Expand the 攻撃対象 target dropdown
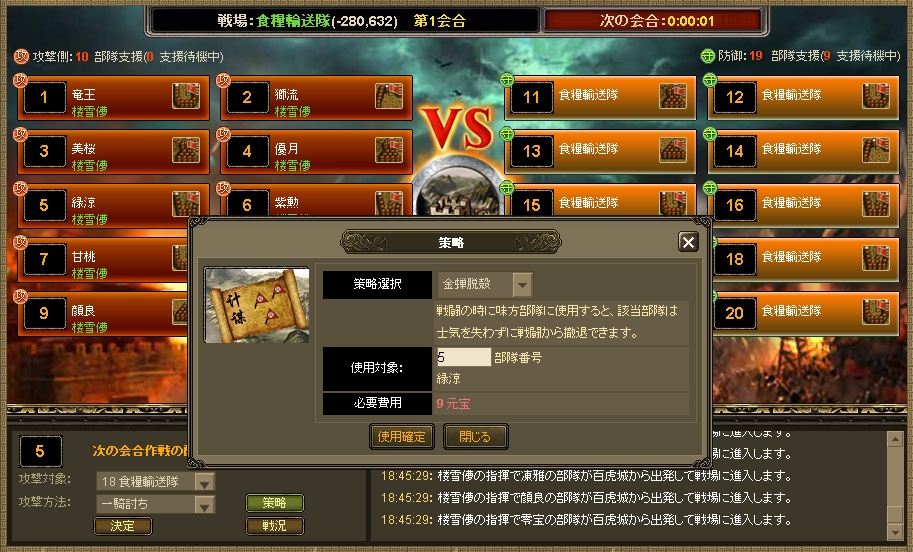The width and height of the screenshot is (913, 552). pyautogui.click(x=204, y=482)
